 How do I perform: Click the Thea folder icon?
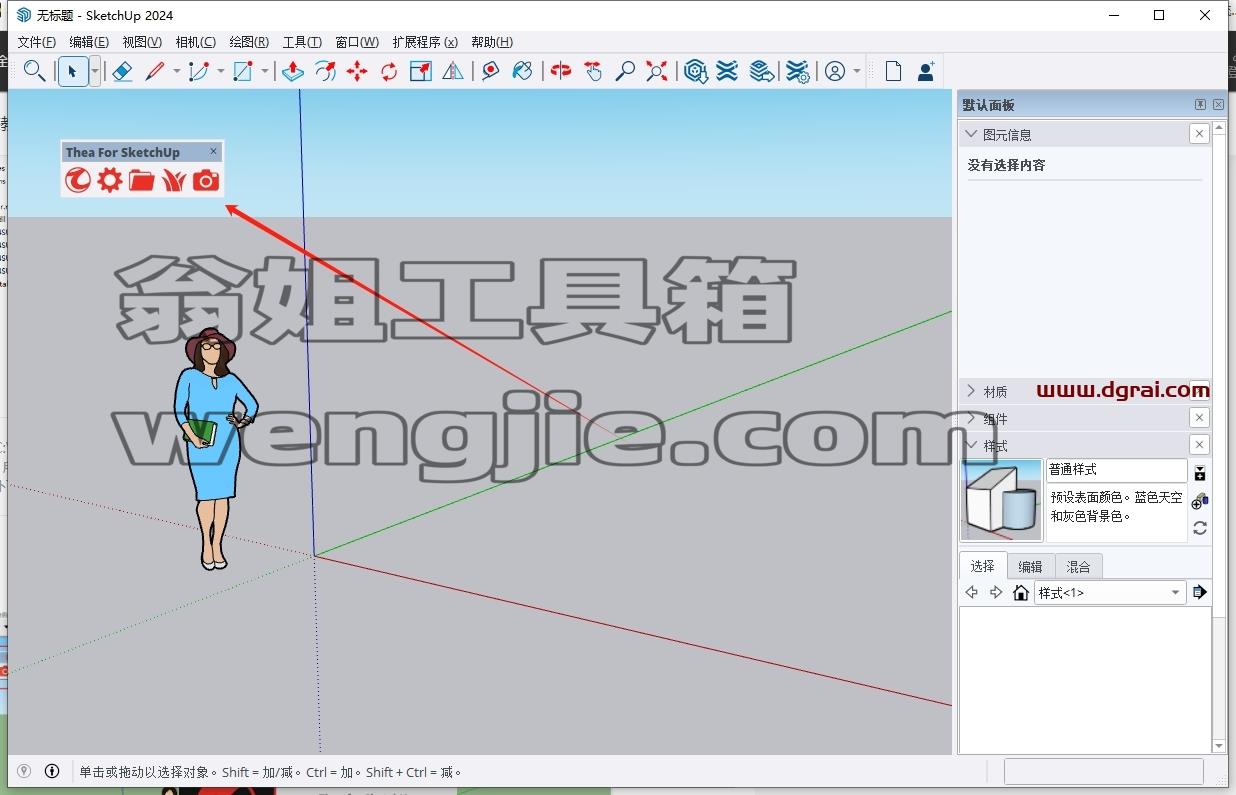(142, 180)
